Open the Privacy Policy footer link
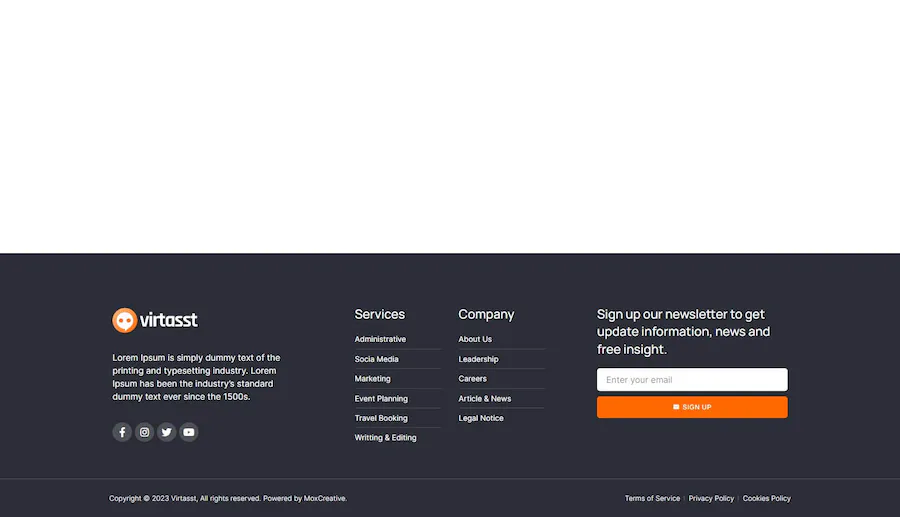Viewport: 900px width, 517px height. [711, 498]
